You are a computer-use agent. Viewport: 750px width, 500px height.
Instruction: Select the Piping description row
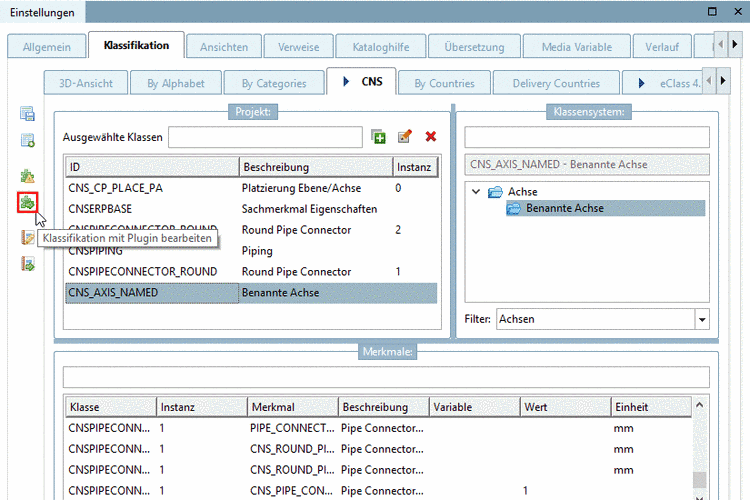[x=251, y=251]
